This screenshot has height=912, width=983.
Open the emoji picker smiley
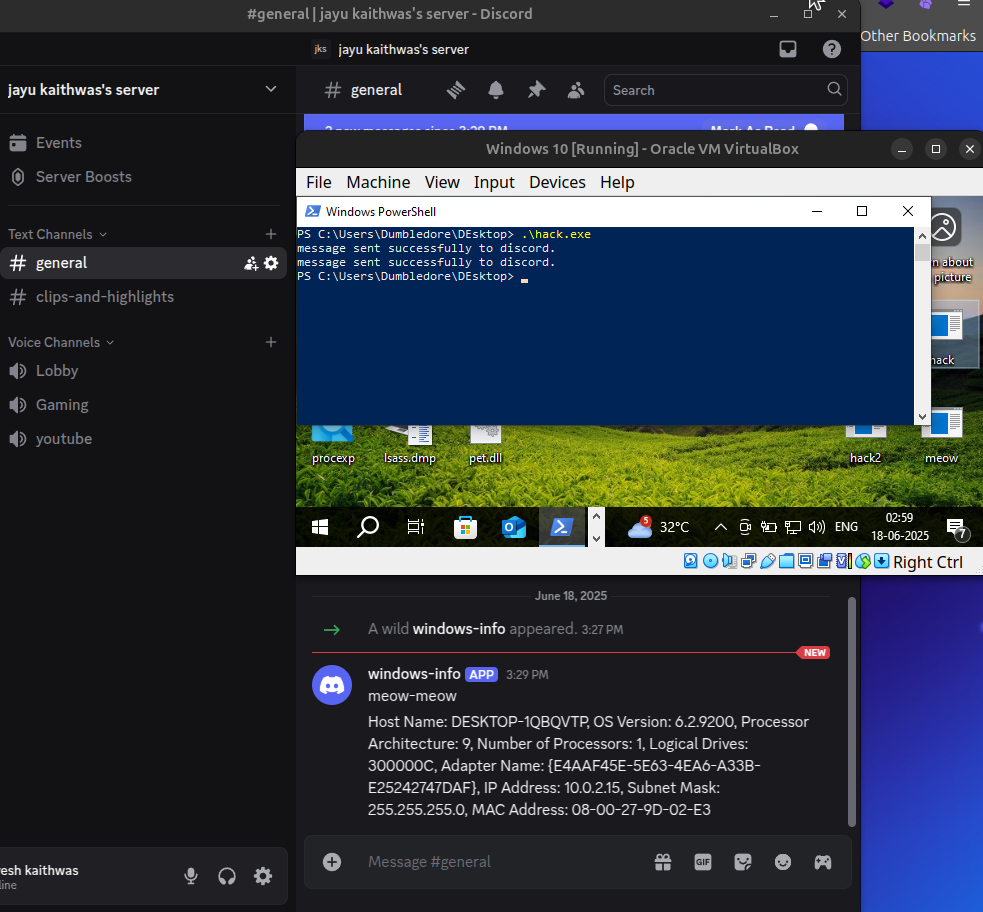(783, 862)
